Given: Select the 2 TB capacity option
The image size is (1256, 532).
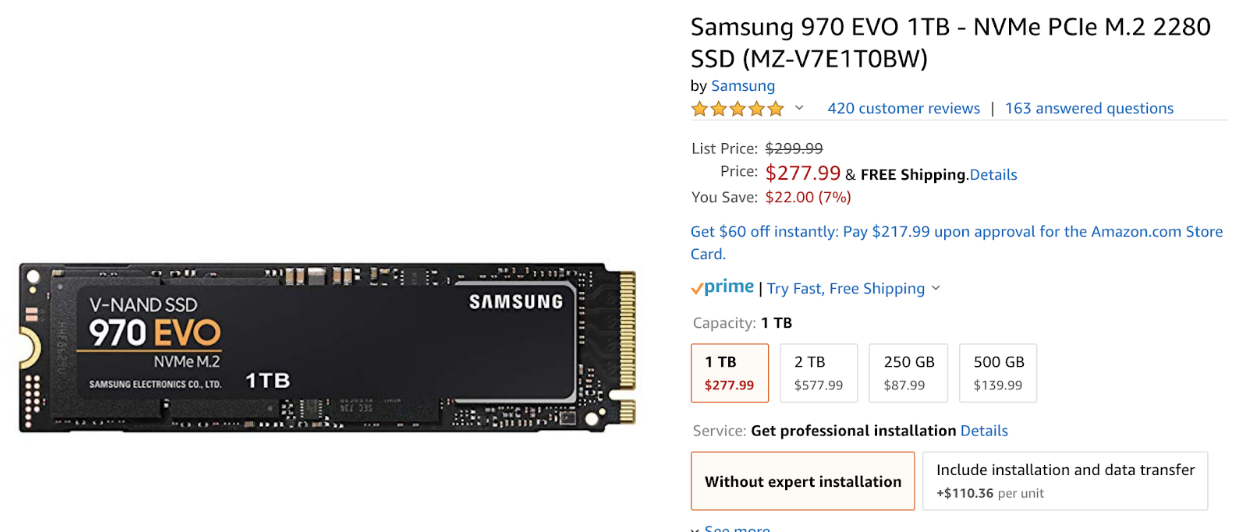Looking at the screenshot, I should point(819,373).
